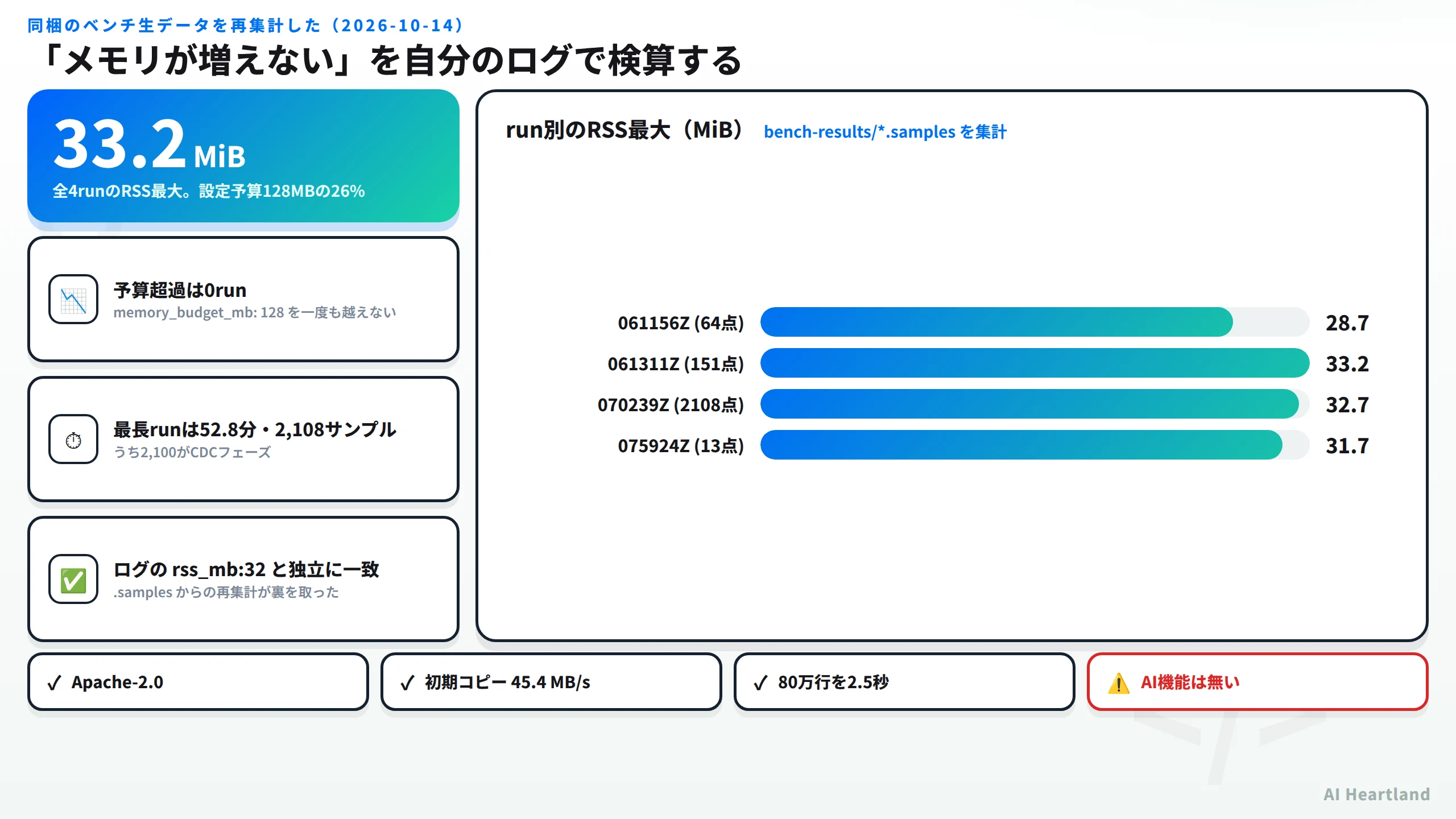Click the red AI機能は無い warning badge
This screenshot has height=819, width=1456.
pos(1258,682)
